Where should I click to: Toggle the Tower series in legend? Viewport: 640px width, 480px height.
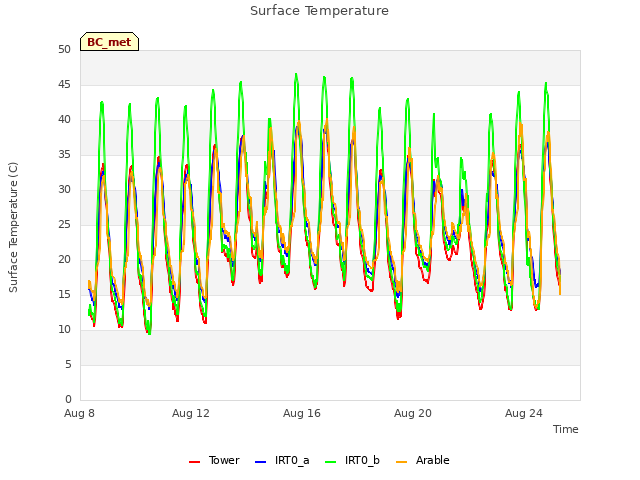pyautogui.click(x=214, y=460)
